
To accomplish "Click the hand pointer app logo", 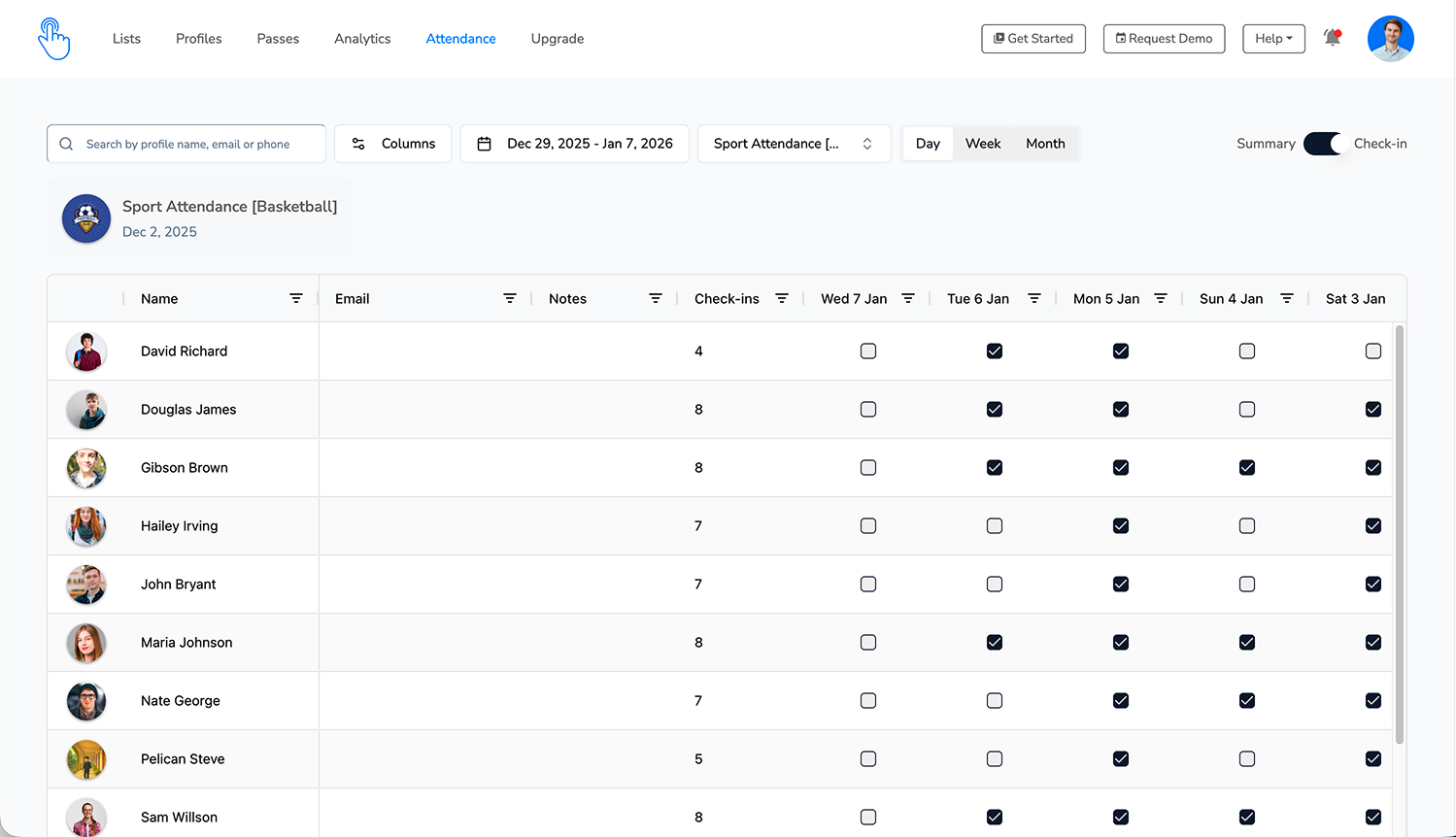I will (53, 39).
